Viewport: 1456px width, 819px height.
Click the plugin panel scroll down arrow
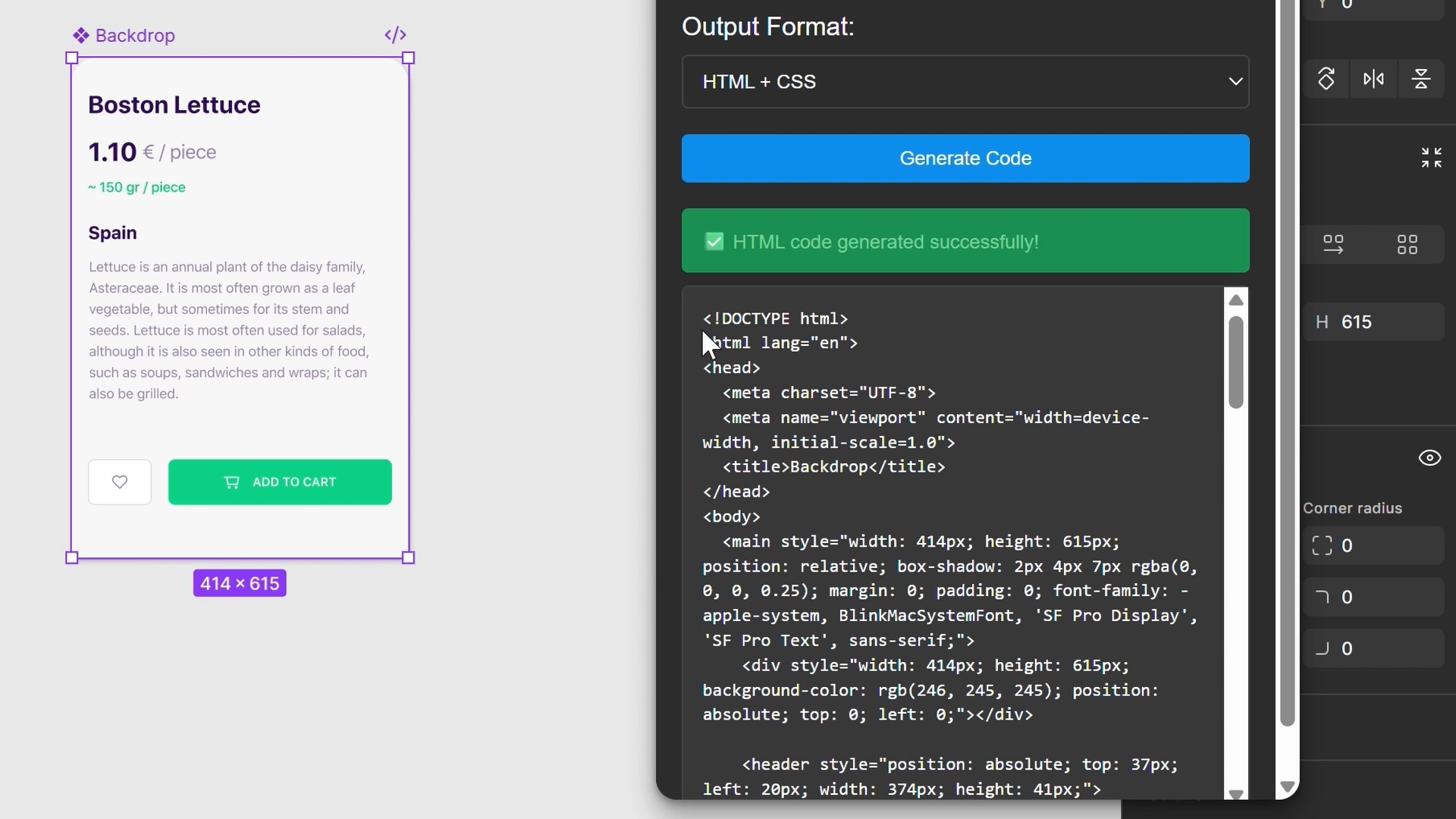[x=1287, y=787]
